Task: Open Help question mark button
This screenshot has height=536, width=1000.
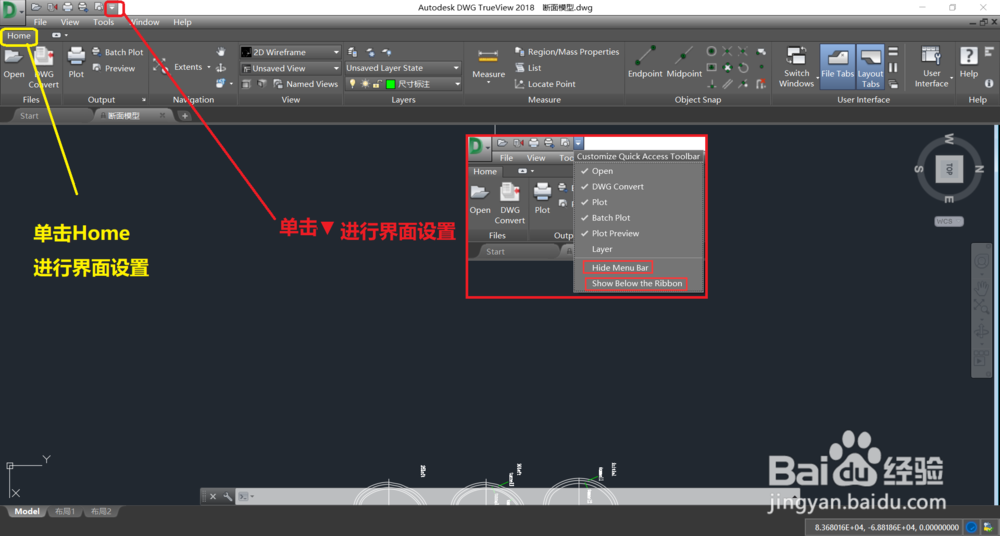Action: [968, 63]
